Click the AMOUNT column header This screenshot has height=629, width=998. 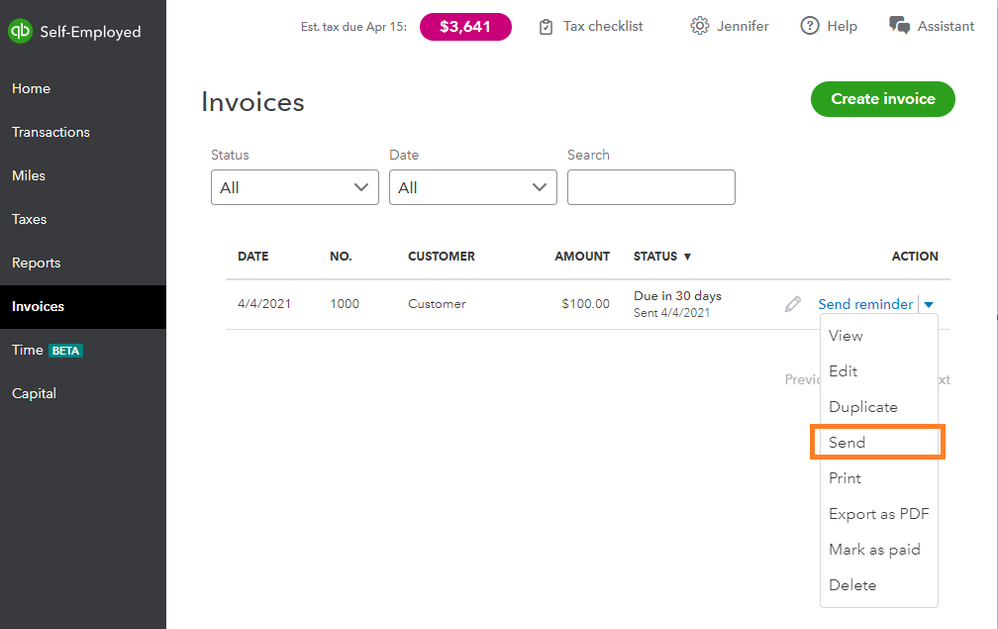click(582, 256)
